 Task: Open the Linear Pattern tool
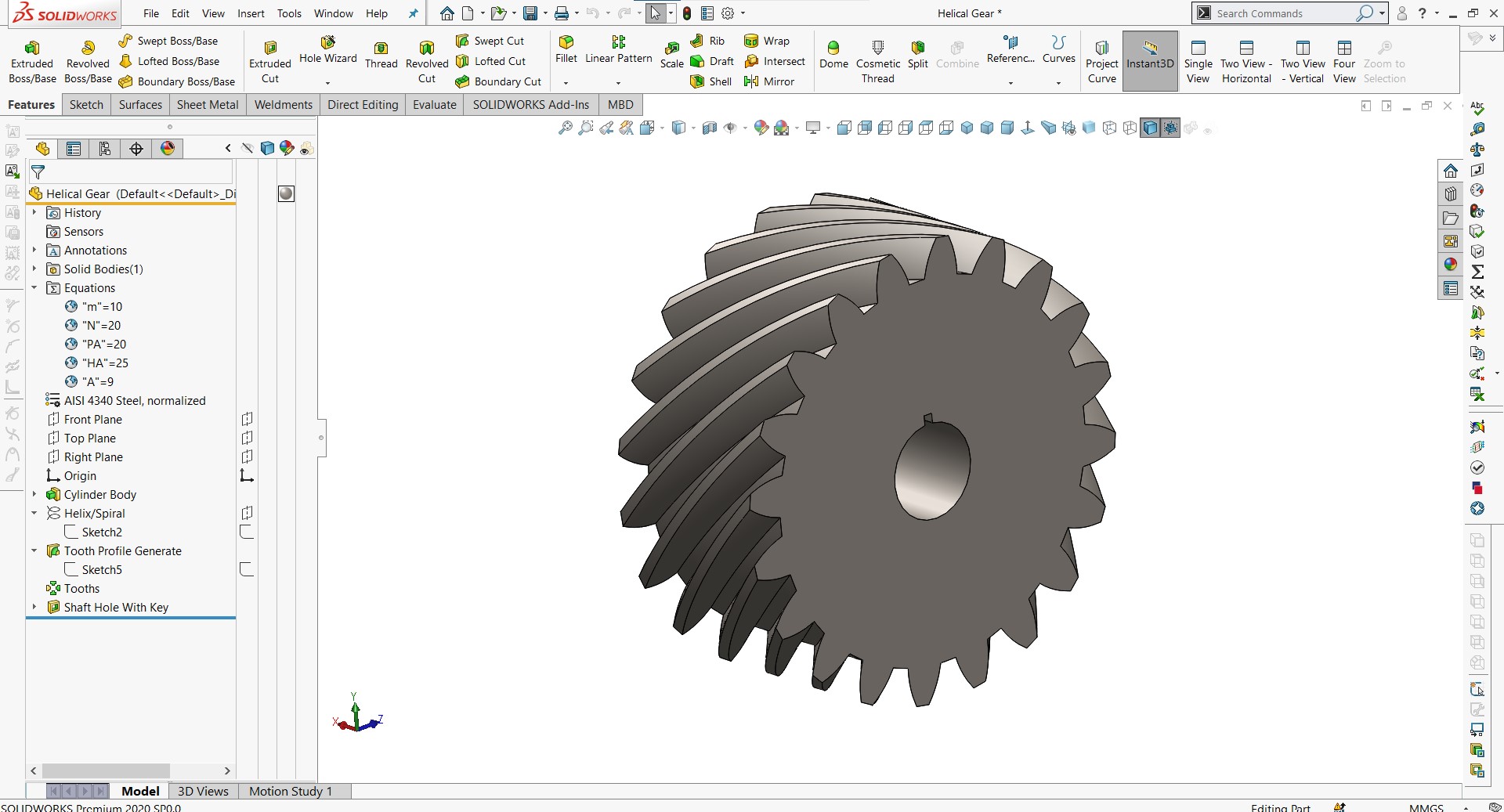[x=618, y=49]
